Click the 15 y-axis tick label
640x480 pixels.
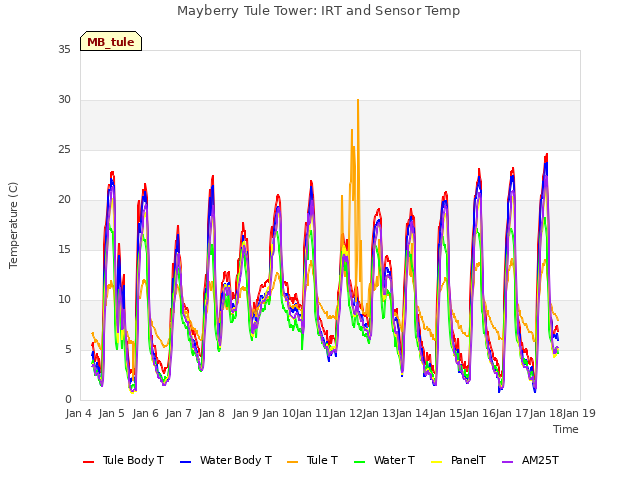click(x=64, y=250)
